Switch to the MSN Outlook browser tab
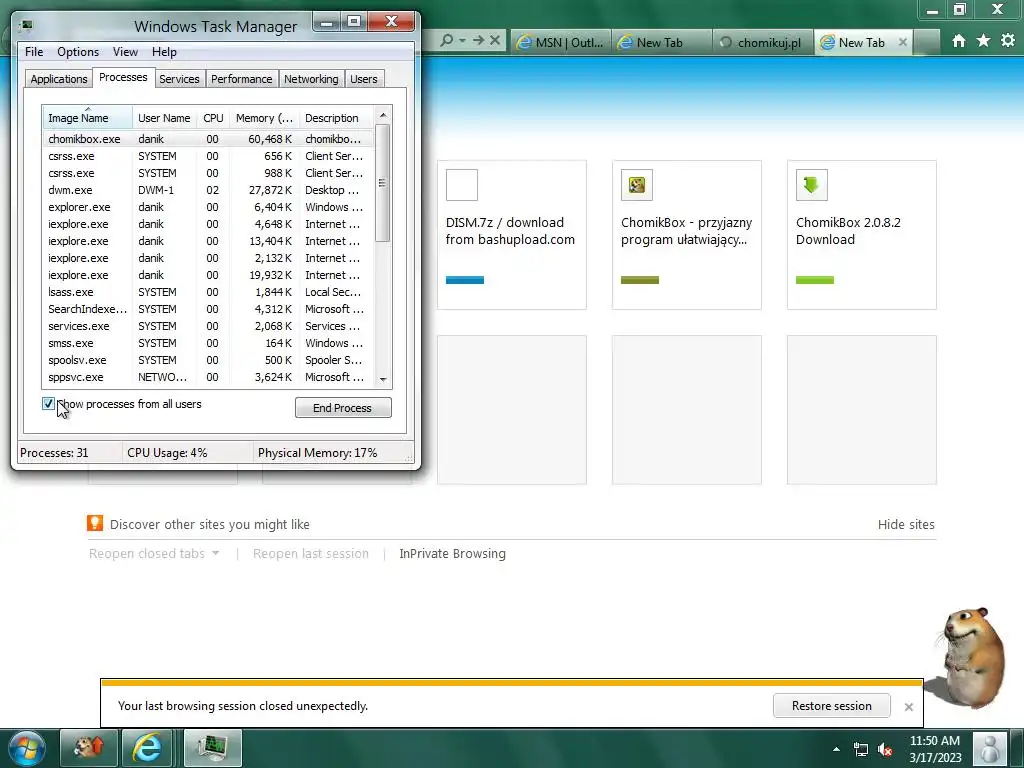 (561, 42)
